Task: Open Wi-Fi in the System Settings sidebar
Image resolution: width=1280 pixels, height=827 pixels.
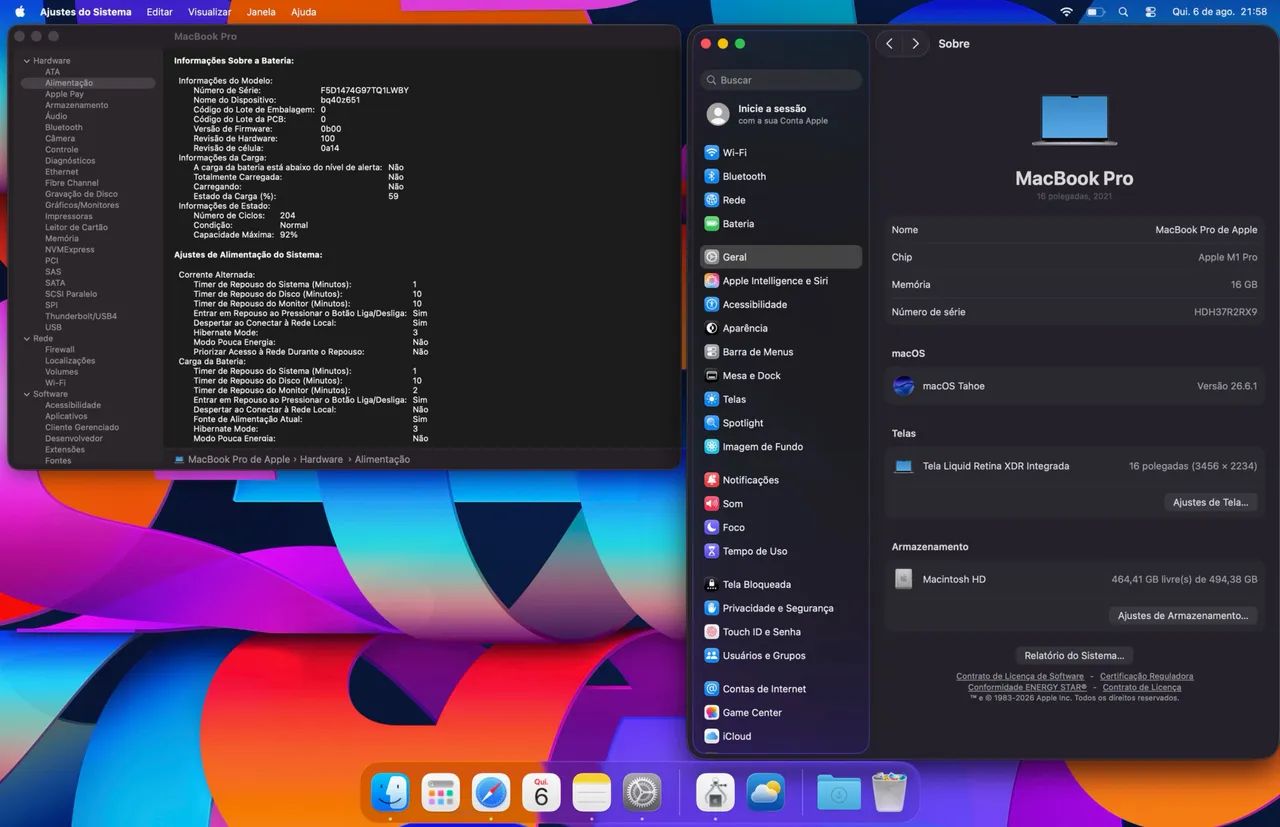Action: click(x=781, y=152)
